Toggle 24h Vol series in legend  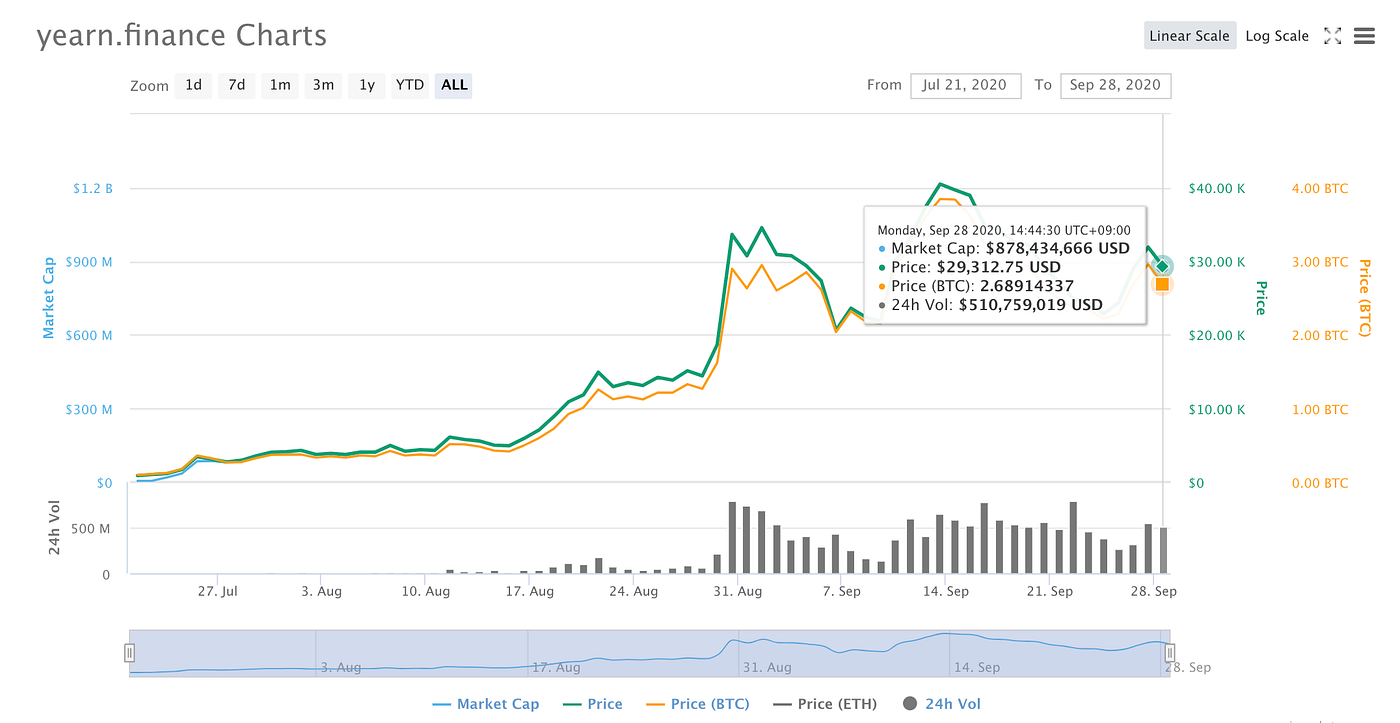(x=942, y=704)
